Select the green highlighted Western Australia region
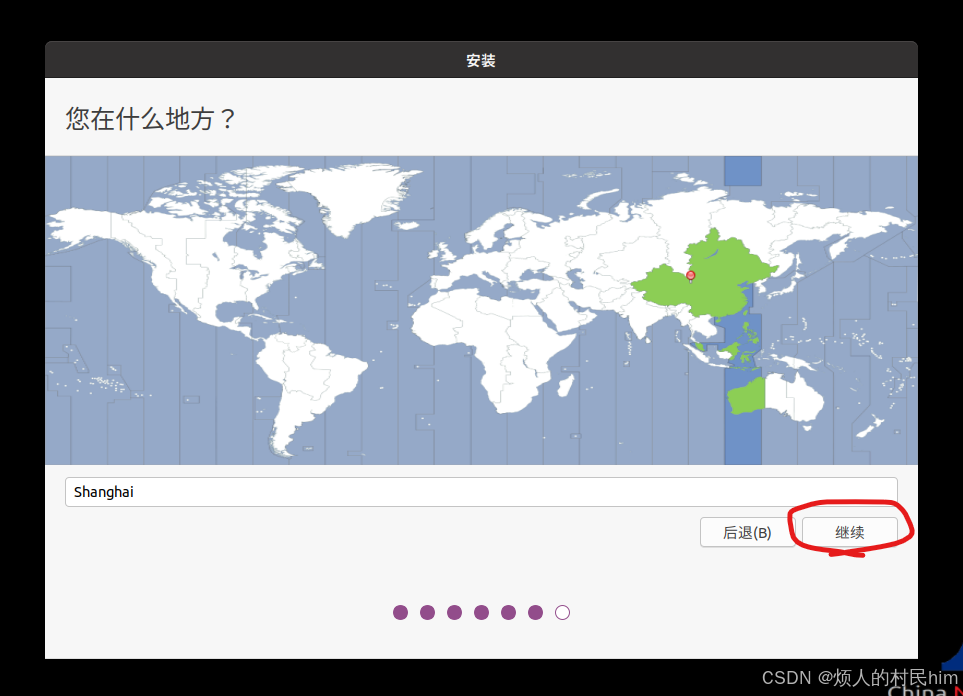The image size is (963, 696). (747, 397)
